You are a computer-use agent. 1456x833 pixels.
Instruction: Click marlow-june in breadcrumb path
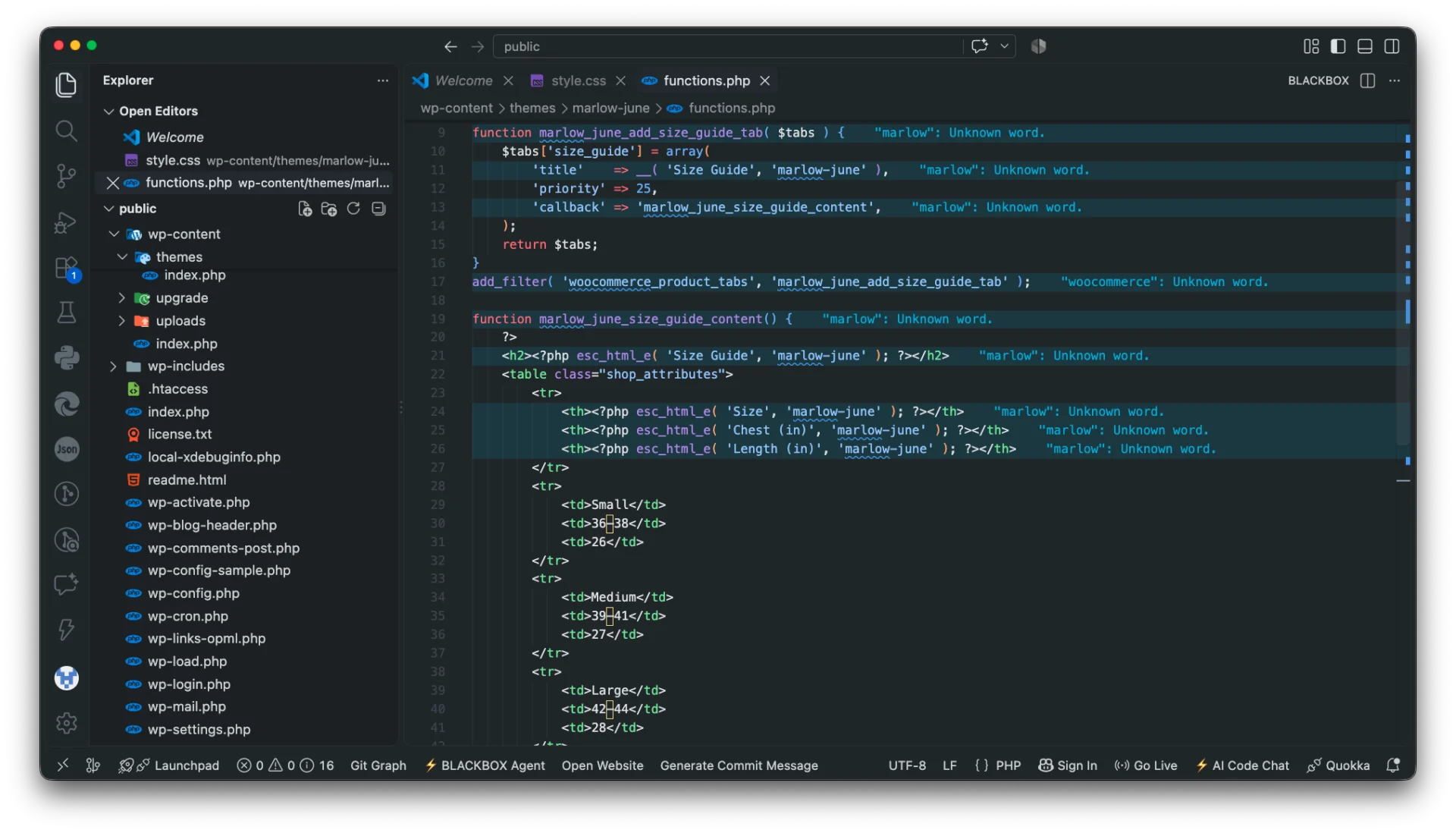pos(610,108)
